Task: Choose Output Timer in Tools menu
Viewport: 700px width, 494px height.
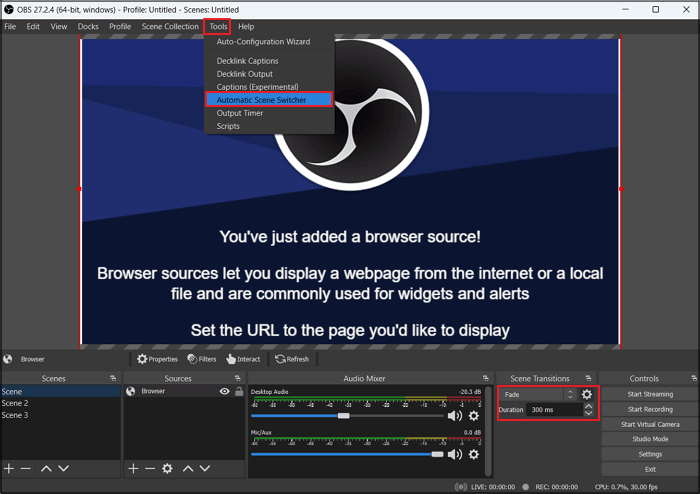Action: [x=240, y=113]
